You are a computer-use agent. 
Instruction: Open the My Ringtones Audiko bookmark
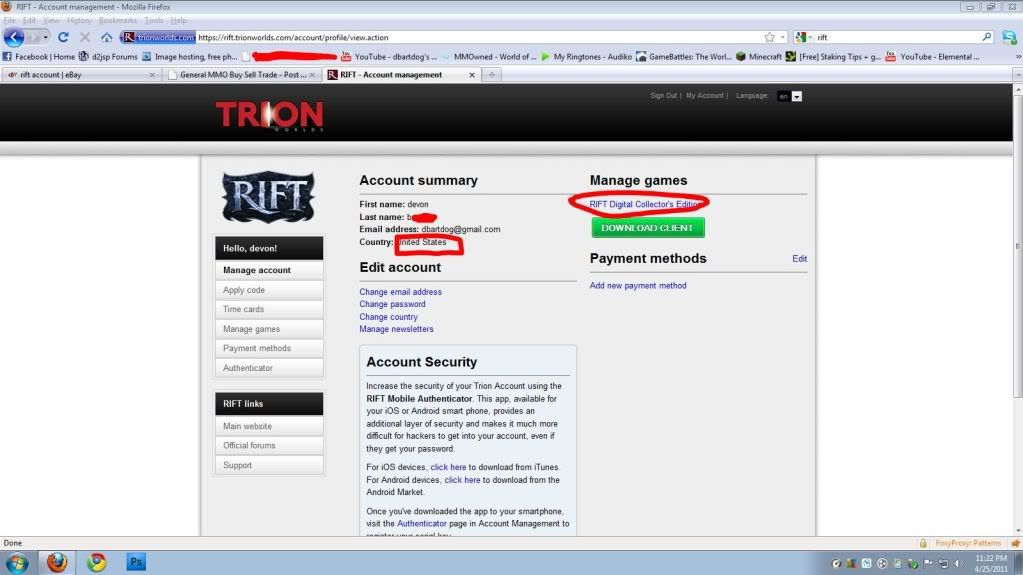(587, 57)
